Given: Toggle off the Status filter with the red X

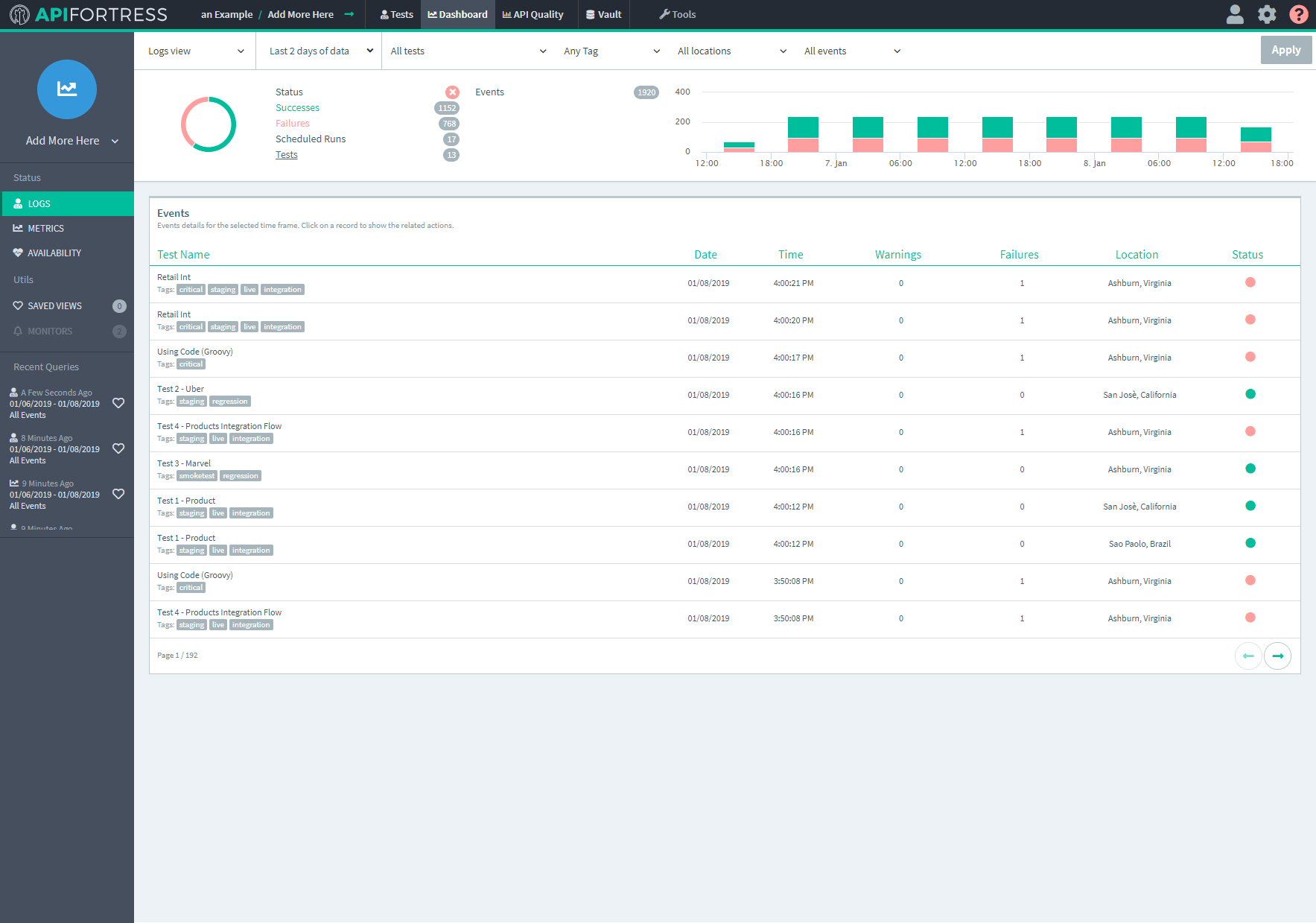Looking at the screenshot, I should pyautogui.click(x=452, y=92).
